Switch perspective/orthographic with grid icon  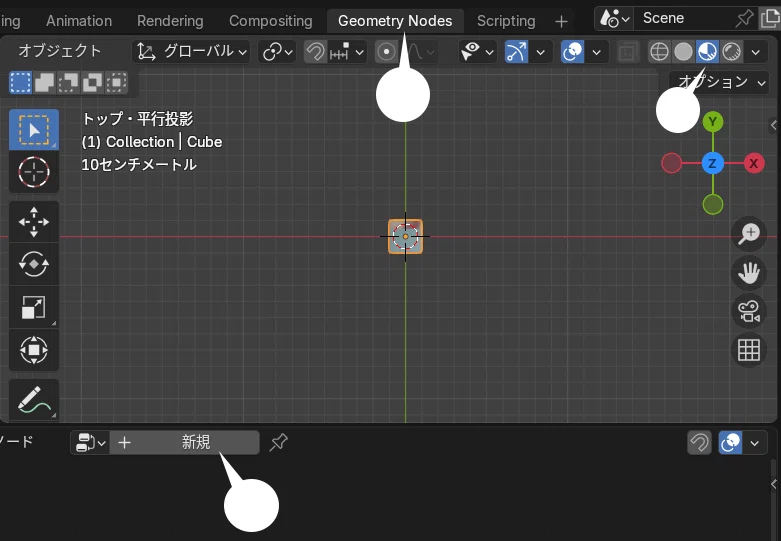[749, 350]
